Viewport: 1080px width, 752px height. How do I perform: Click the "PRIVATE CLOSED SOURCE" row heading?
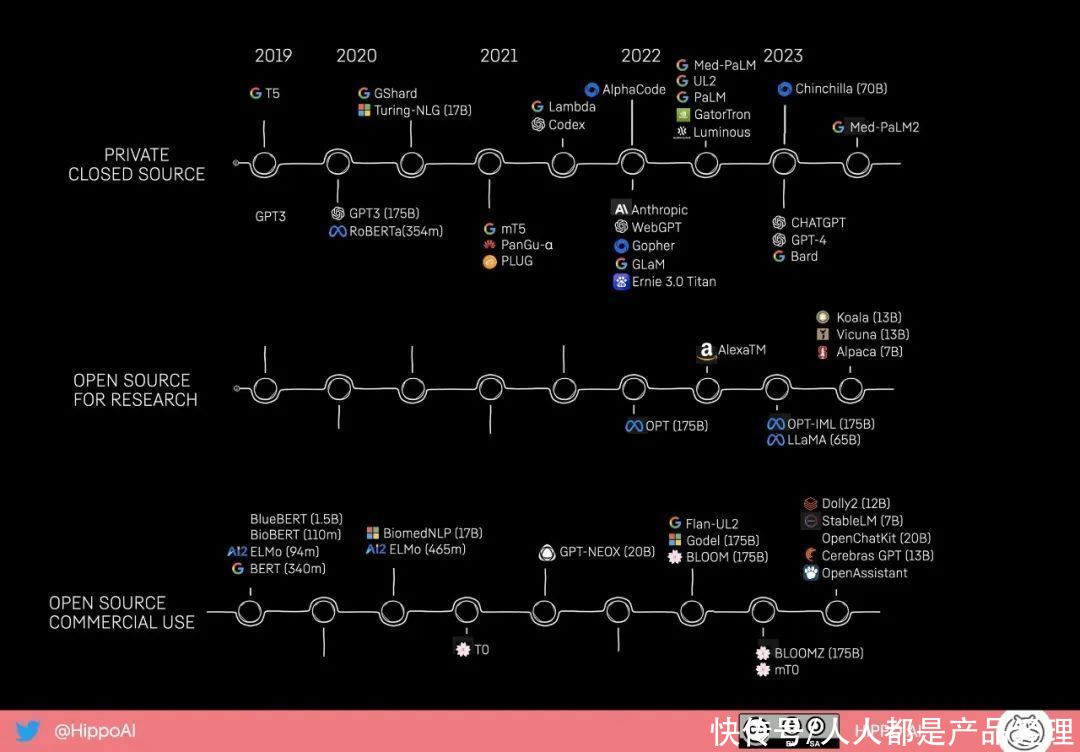[x=136, y=165]
